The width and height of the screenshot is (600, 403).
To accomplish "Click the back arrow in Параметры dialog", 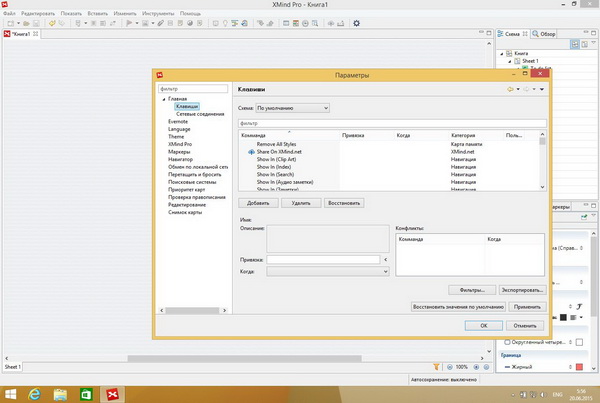I will click(510, 90).
